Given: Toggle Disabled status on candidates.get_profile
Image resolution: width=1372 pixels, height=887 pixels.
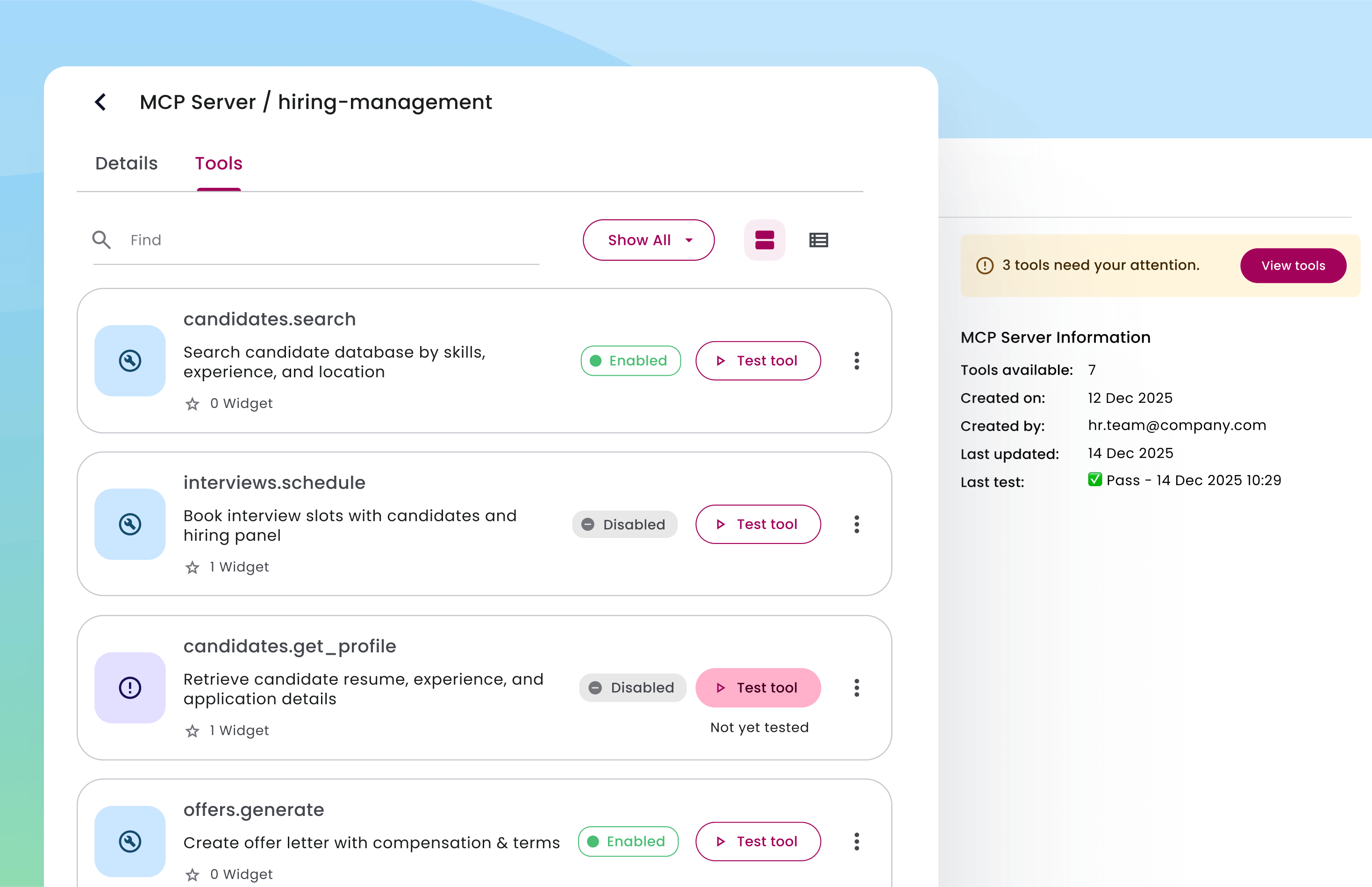Looking at the screenshot, I should [632, 687].
